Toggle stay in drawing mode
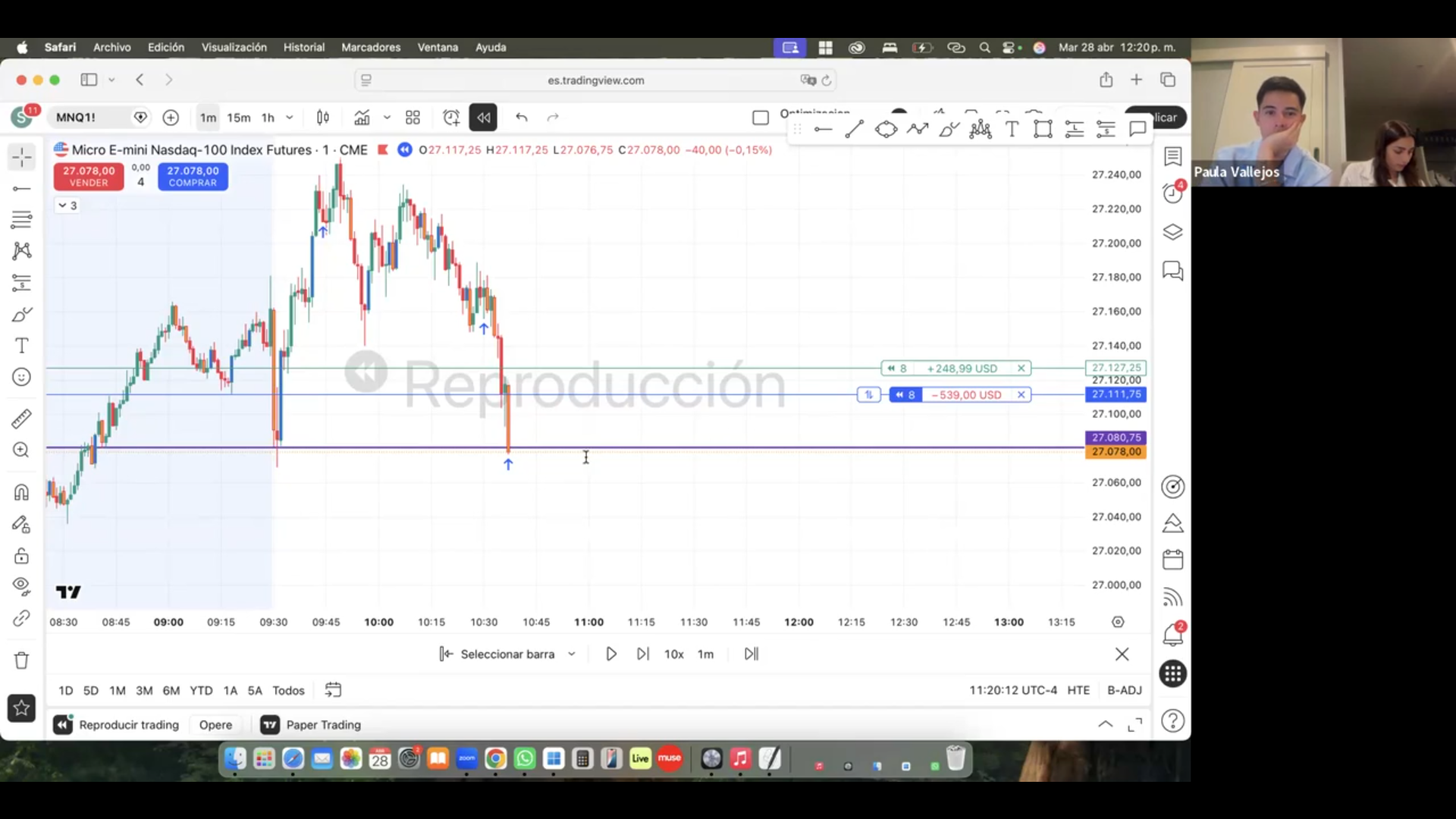The image size is (1456, 819). (x=21, y=524)
